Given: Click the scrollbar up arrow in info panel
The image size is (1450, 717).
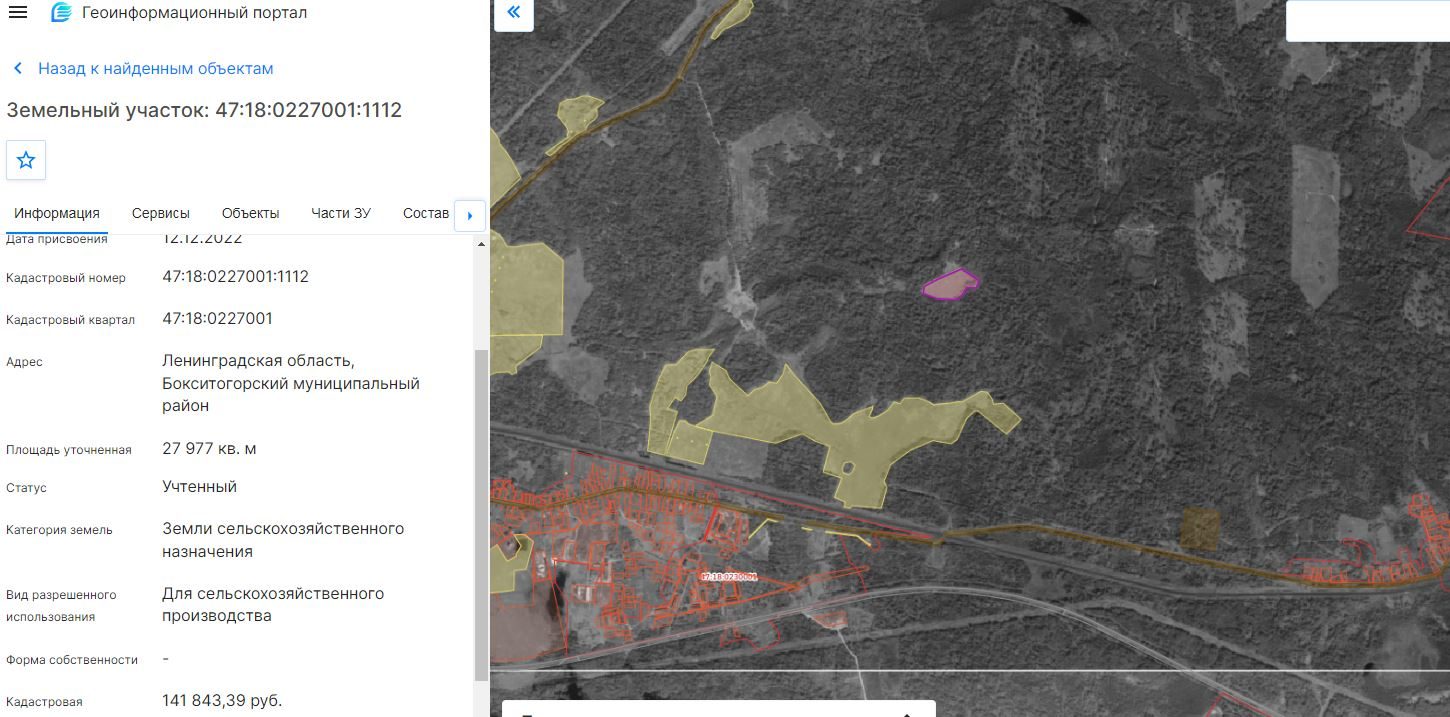Looking at the screenshot, I should [481, 243].
